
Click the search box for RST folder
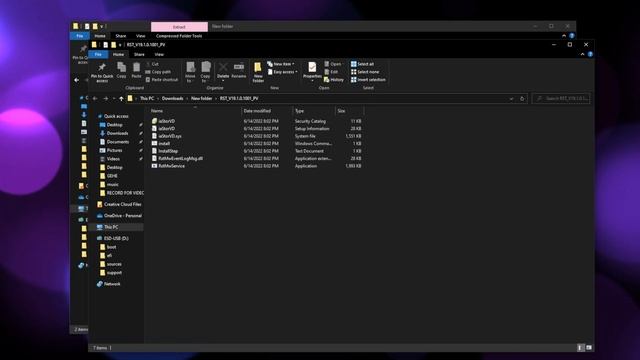(561, 98)
